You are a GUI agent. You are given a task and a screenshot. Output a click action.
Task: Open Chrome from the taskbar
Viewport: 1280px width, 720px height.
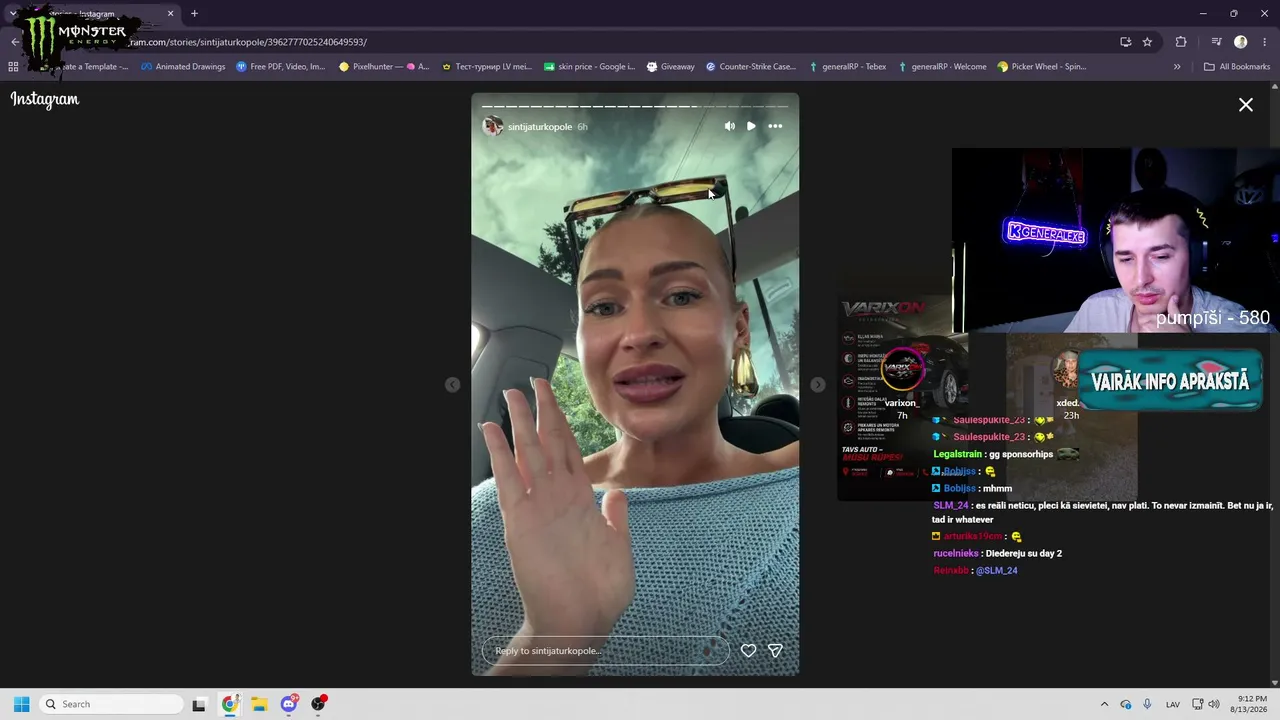click(x=229, y=704)
